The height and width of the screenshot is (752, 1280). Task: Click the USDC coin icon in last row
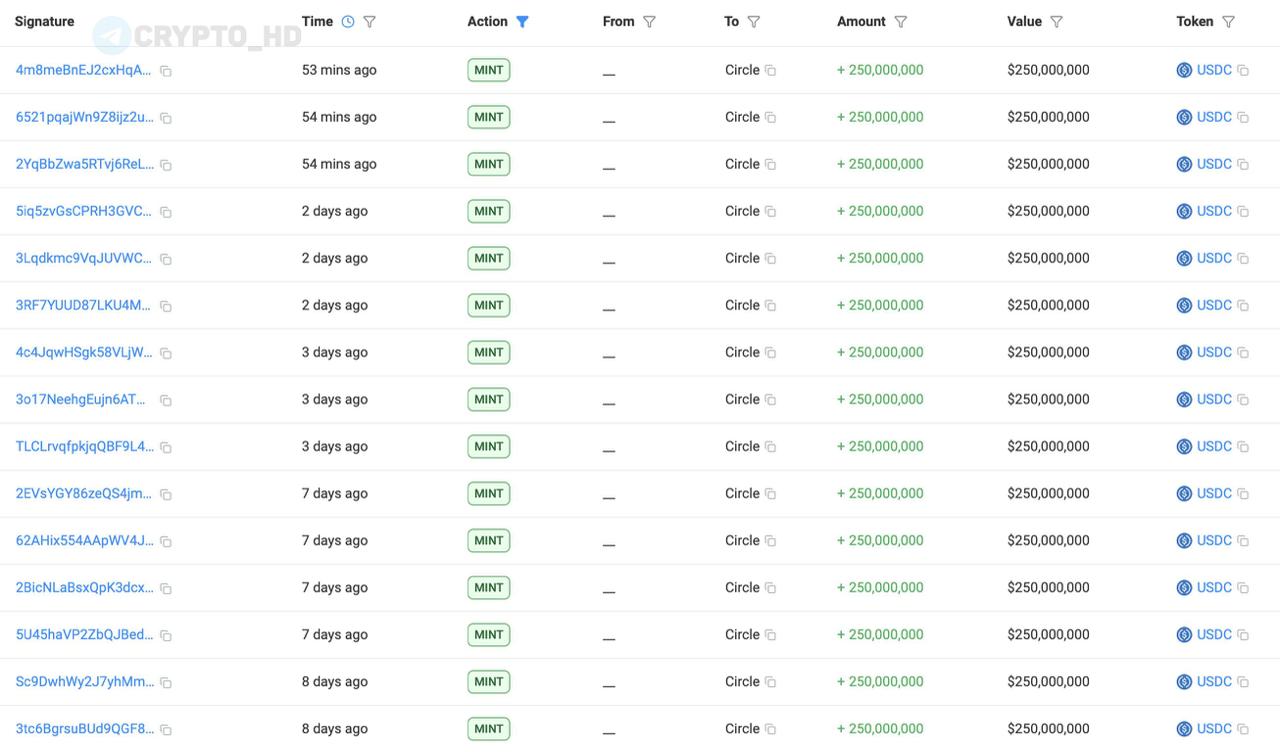click(x=1184, y=729)
